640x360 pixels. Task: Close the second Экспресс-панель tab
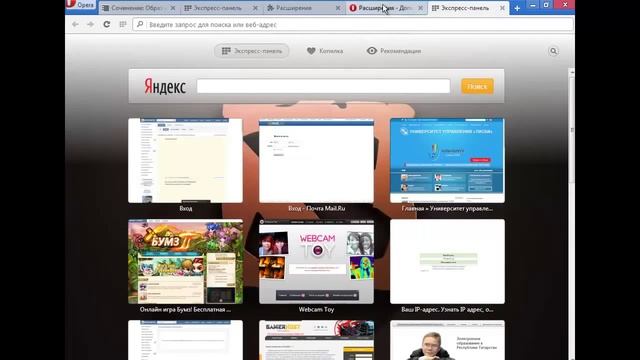pos(256,8)
